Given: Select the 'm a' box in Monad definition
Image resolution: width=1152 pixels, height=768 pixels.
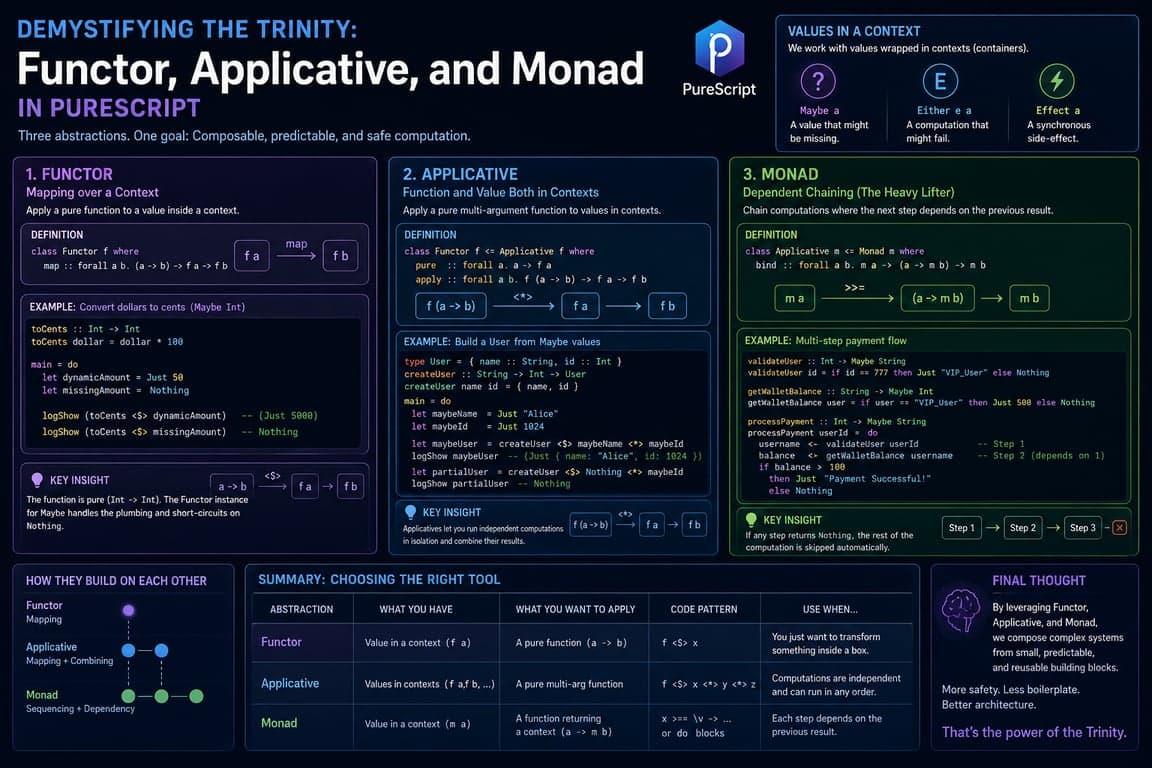Looking at the screenshot, I should pos(794,298).
